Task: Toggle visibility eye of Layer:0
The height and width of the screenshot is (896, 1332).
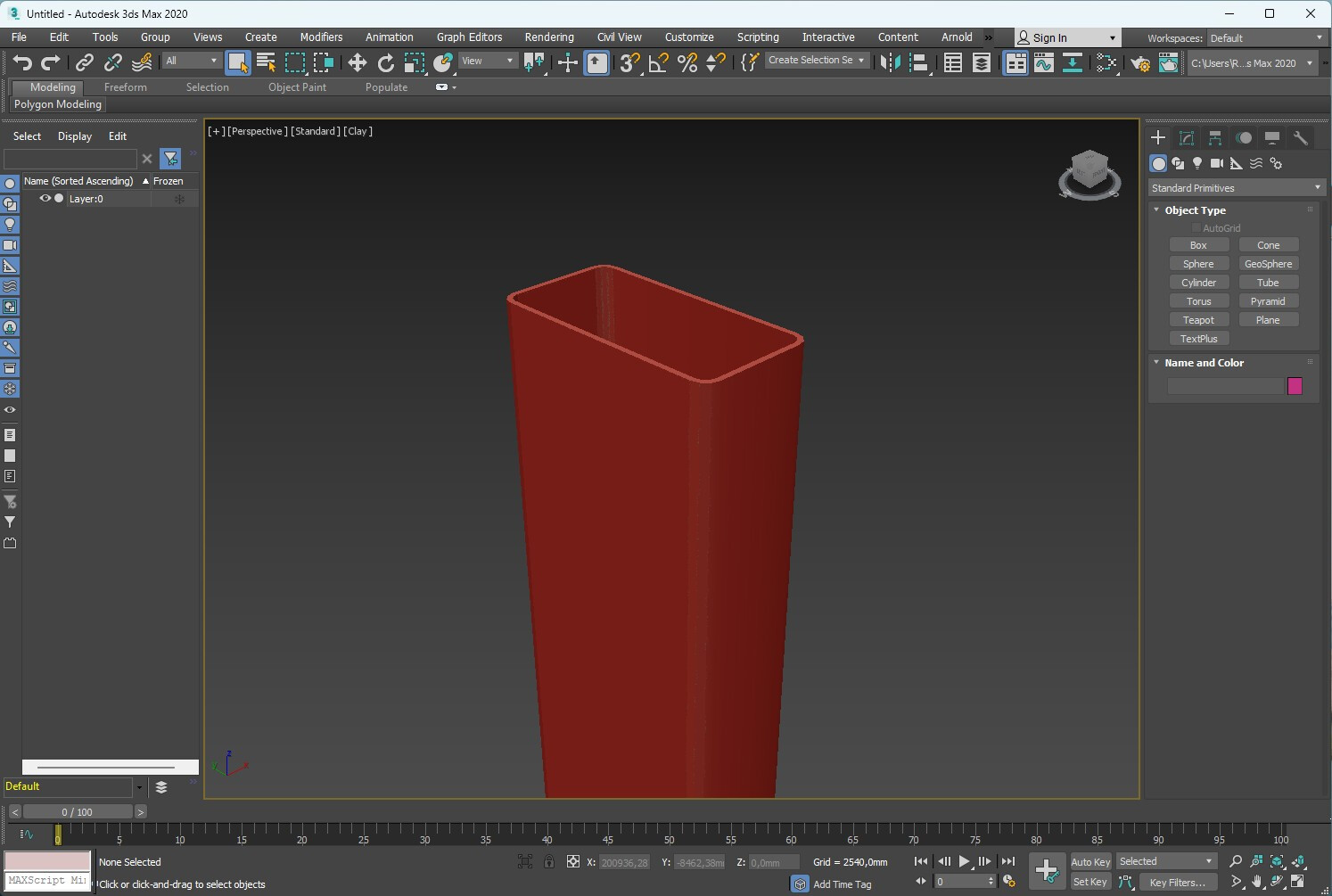Action: click(x=45, y=199)
